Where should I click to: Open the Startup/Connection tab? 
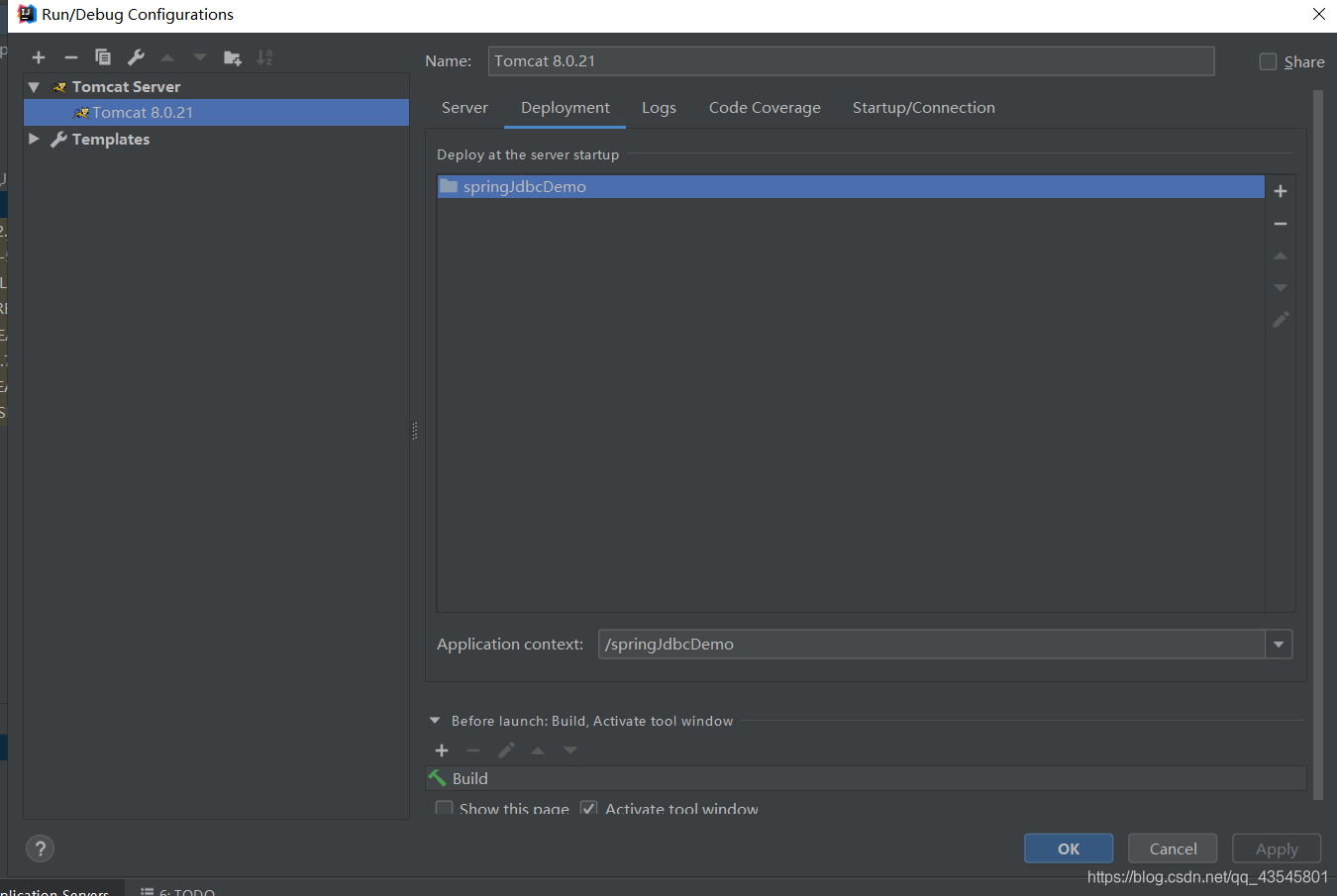(924, 108)
